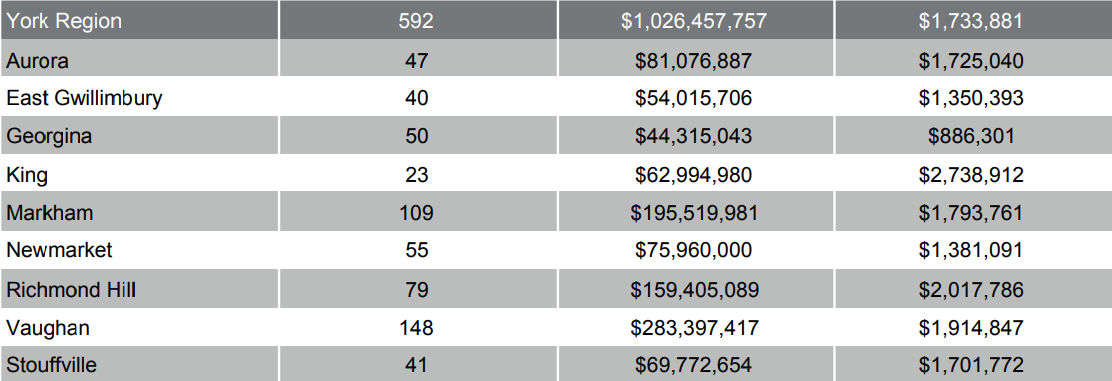Screen dimensions: 1112x381
Task: Select Georgina's average price $886,301
Action: point(971,136)
